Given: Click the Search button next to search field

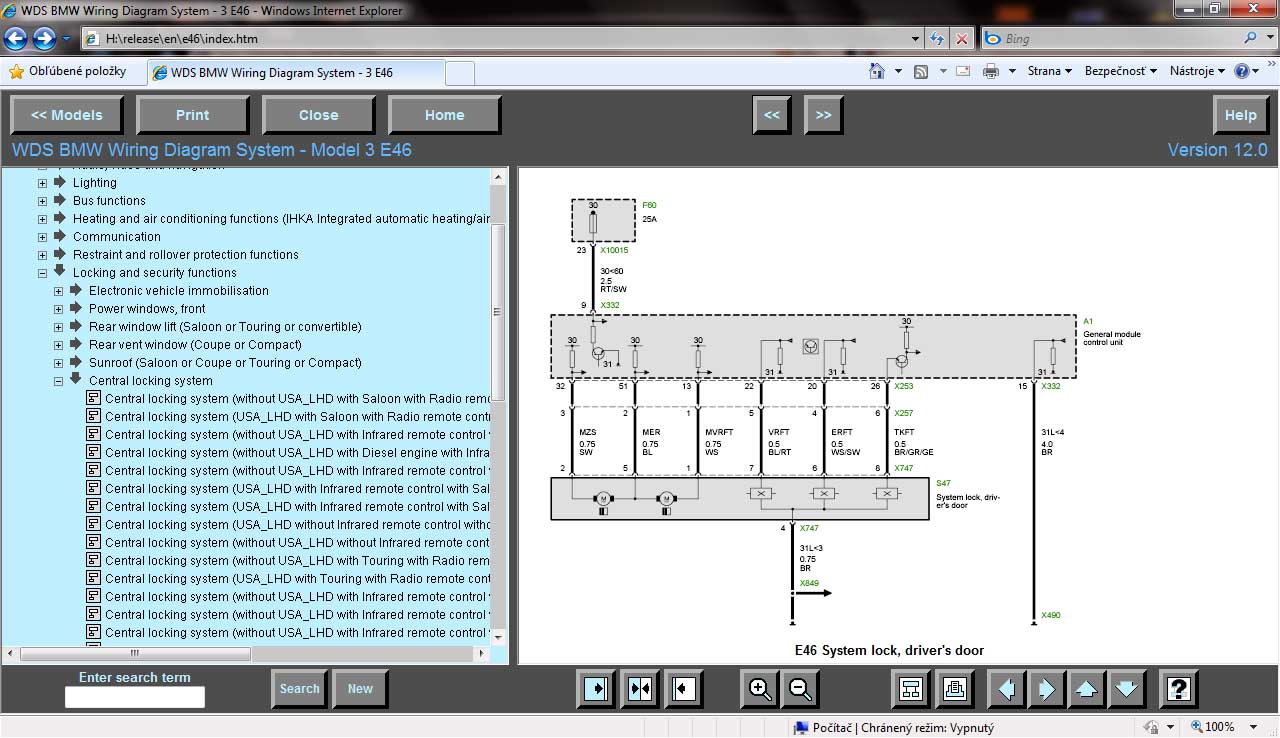Looking at the screenshot, I should [x=299, y=688].
